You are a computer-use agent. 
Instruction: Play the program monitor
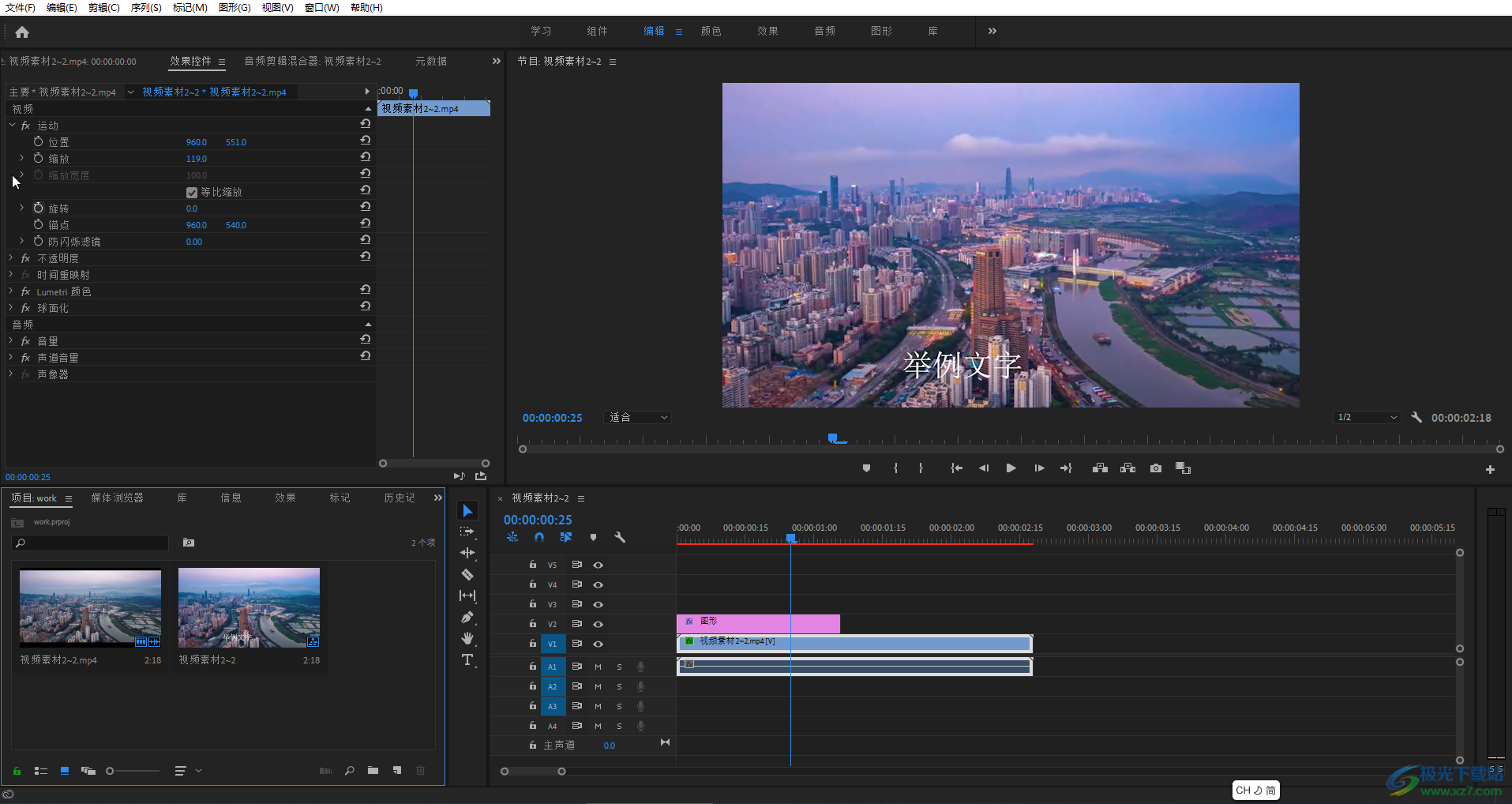[x=1011, y=468]
